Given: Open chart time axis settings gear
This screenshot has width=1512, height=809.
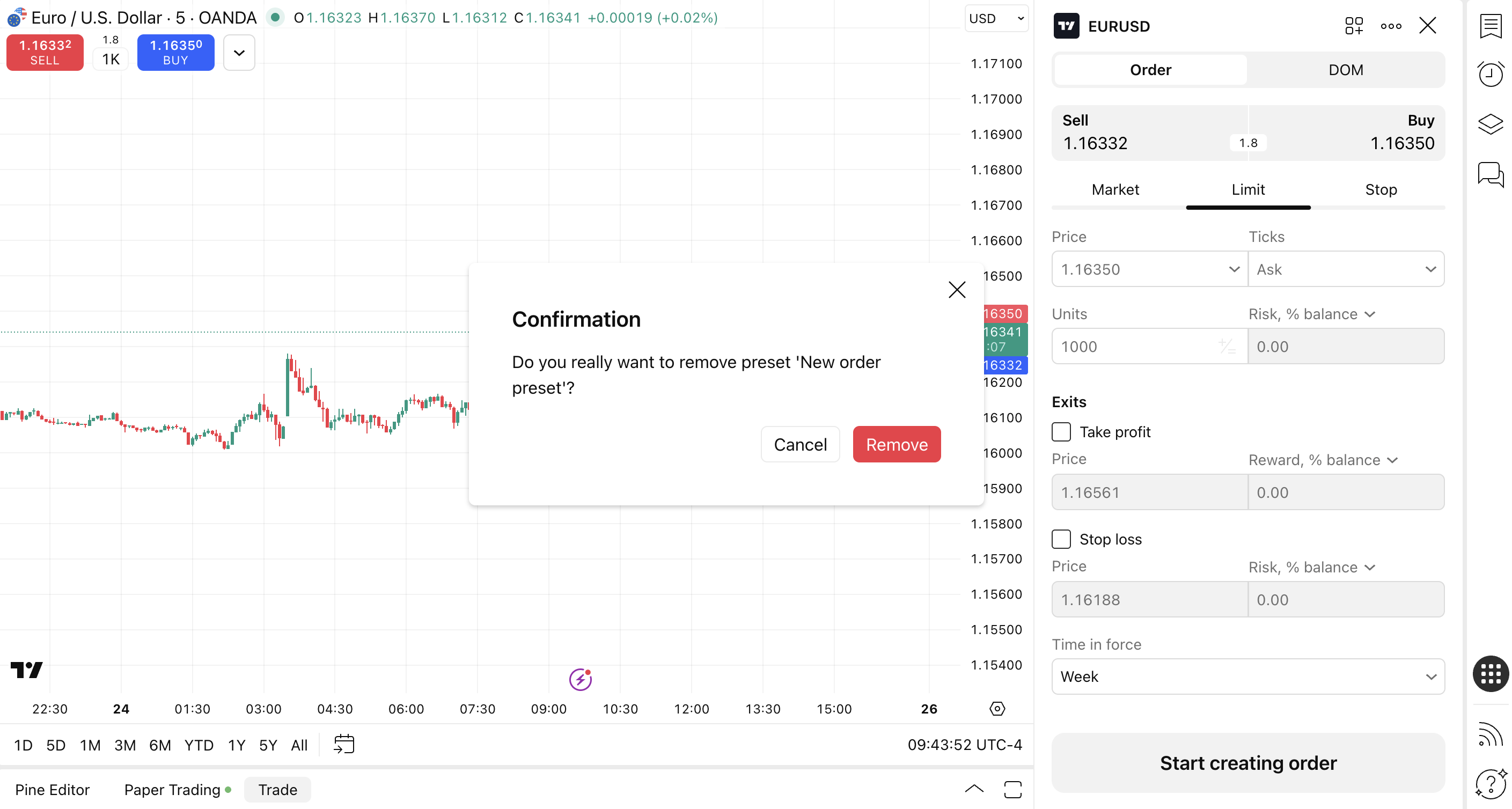Looking at the screenshot, I should (x=997, y=709).
